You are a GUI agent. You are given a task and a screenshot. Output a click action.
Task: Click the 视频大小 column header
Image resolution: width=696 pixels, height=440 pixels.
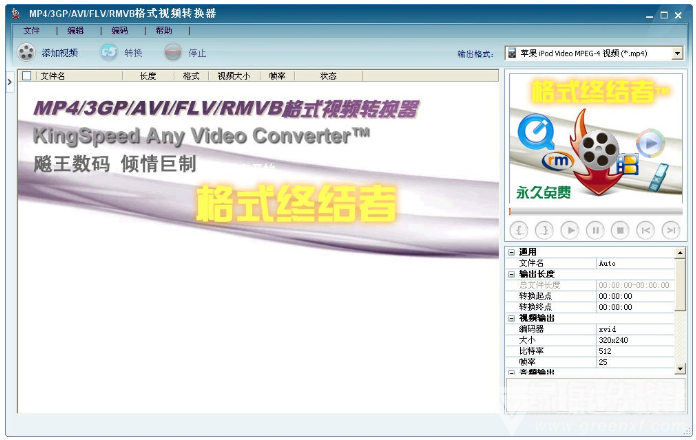click(x=234, y=76)
